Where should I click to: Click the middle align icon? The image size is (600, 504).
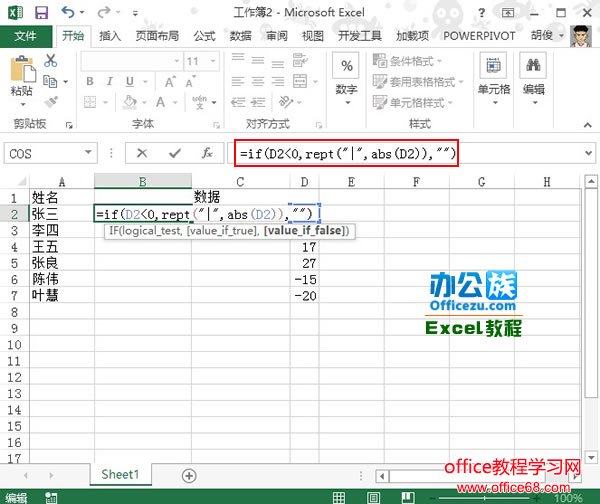click(258, 60)
